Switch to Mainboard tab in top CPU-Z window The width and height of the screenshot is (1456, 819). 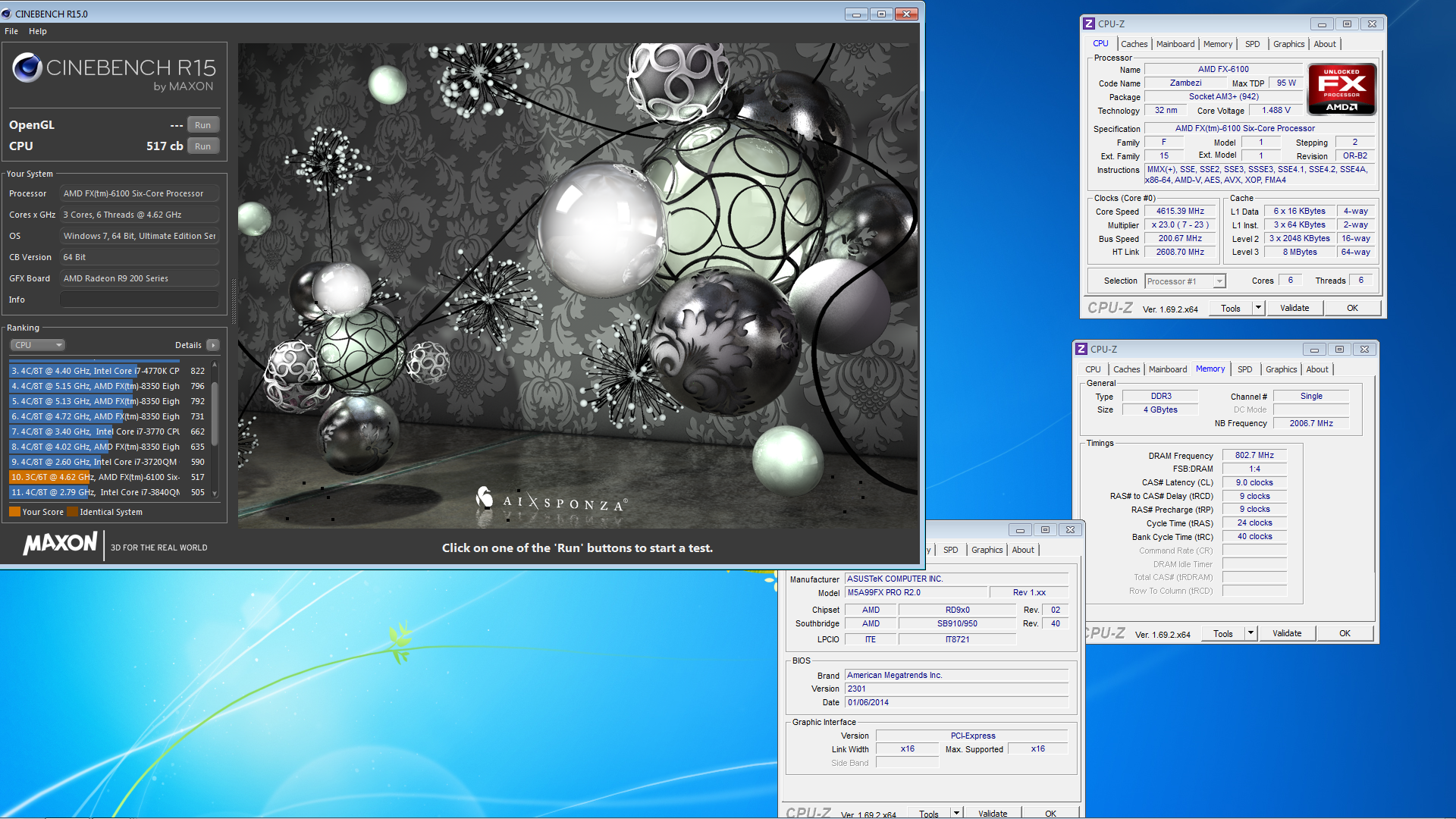[1175, 44]
